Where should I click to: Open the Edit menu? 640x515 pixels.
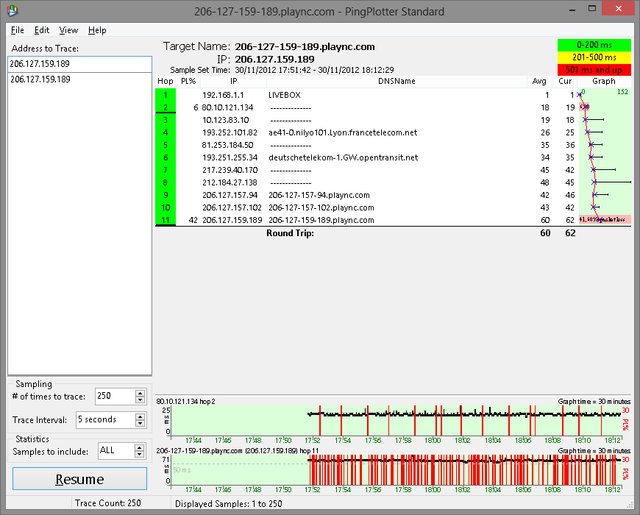tap(42, 30)
